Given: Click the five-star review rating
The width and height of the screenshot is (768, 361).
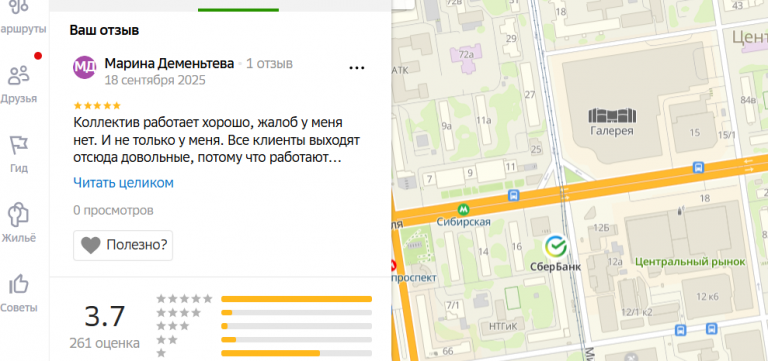Looking at the screenshot, I should [96, 106].
